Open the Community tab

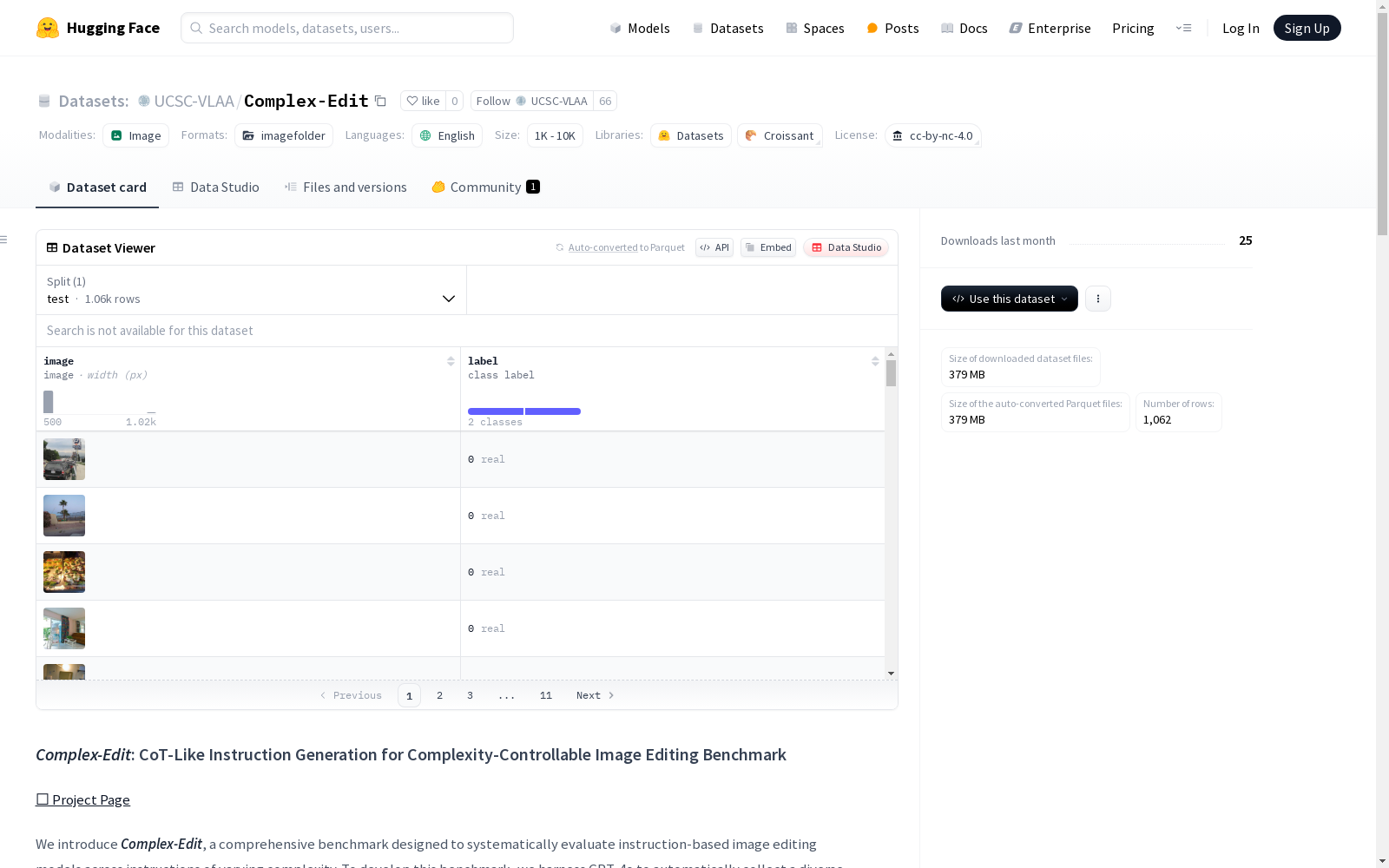coord(485,187)
